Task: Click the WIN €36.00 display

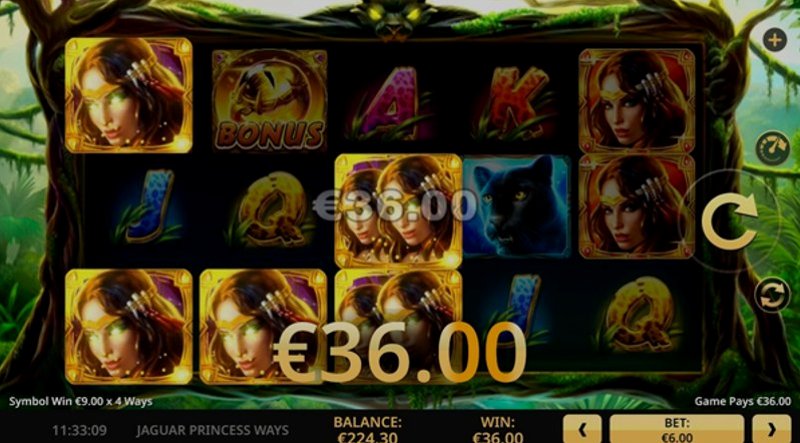Action: [x=497, y=430]
